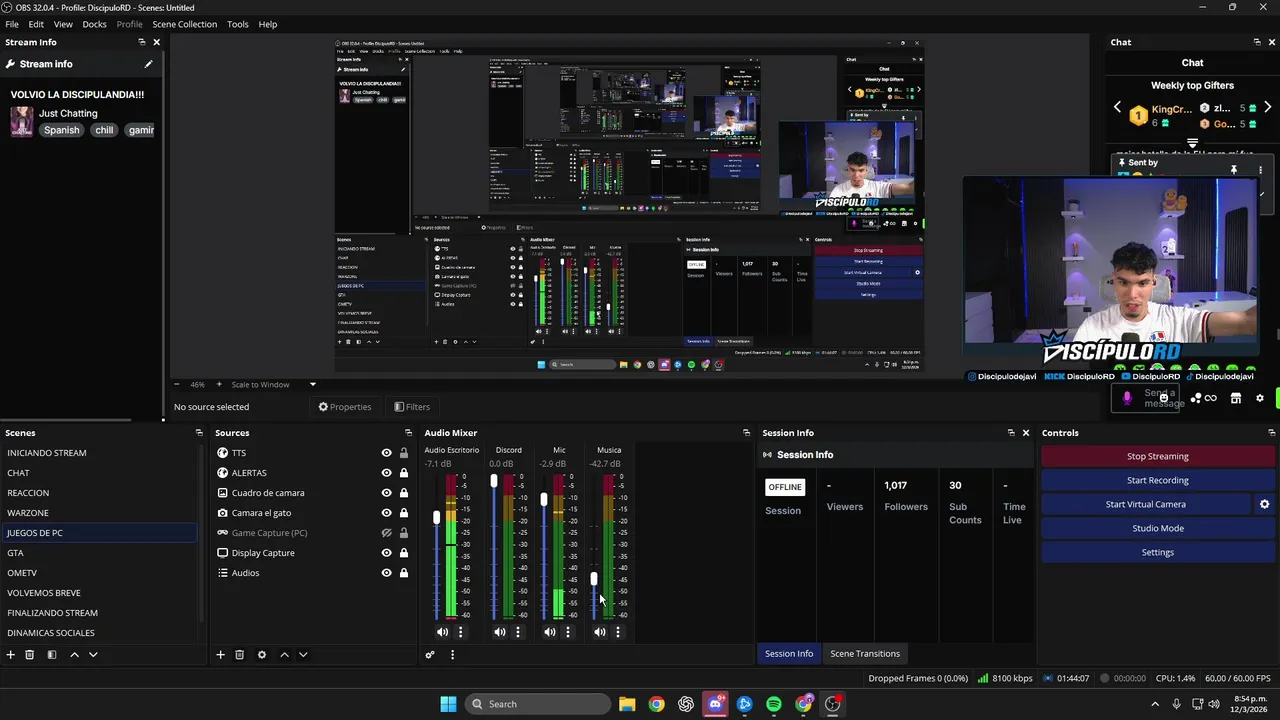Open advanced audio properties gears icon
The width and height of the screenshot is (1280, 720).
click(x=430, y=655)
